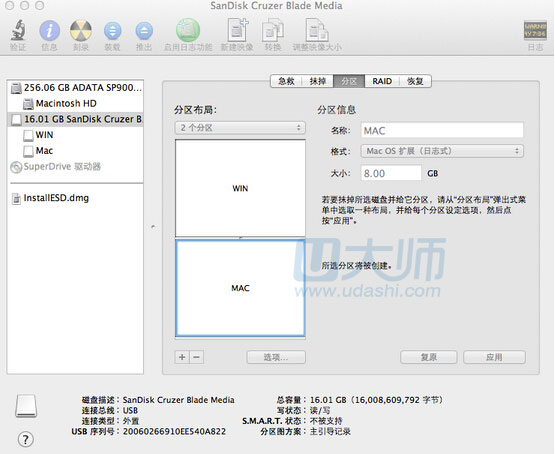
Task: Click the plus button to add partition
Action: [182, 357]
